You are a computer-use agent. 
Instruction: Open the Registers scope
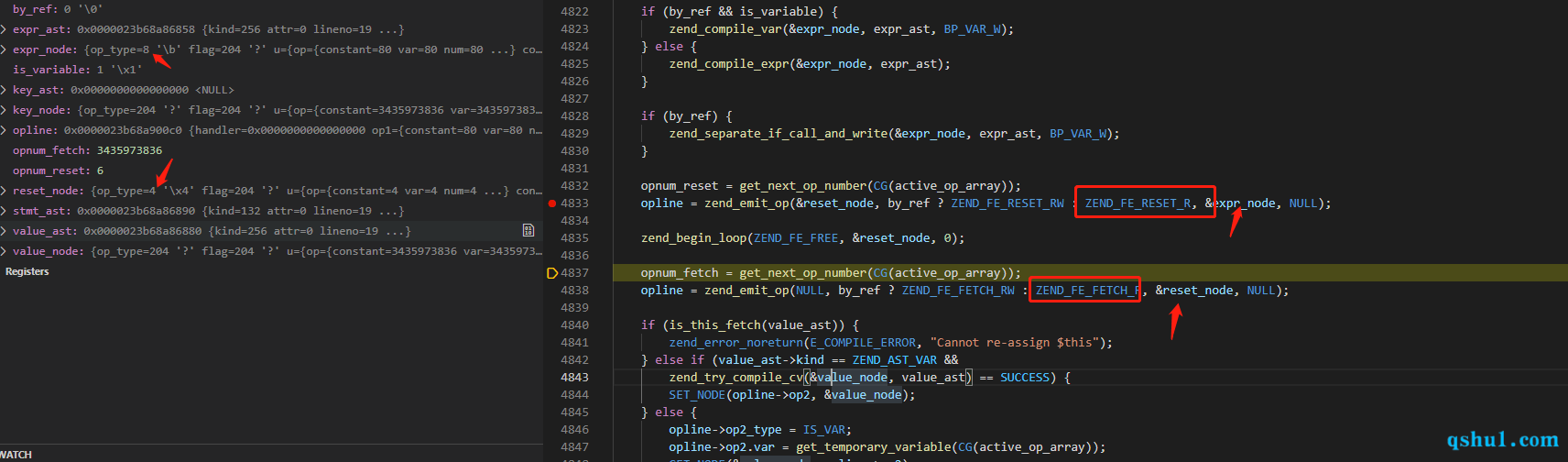[x=27, y=272]
